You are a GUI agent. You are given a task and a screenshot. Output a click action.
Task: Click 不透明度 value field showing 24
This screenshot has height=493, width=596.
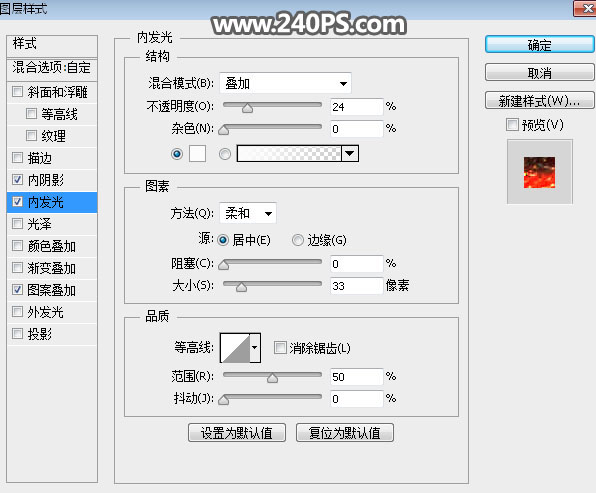coord(357,107)
